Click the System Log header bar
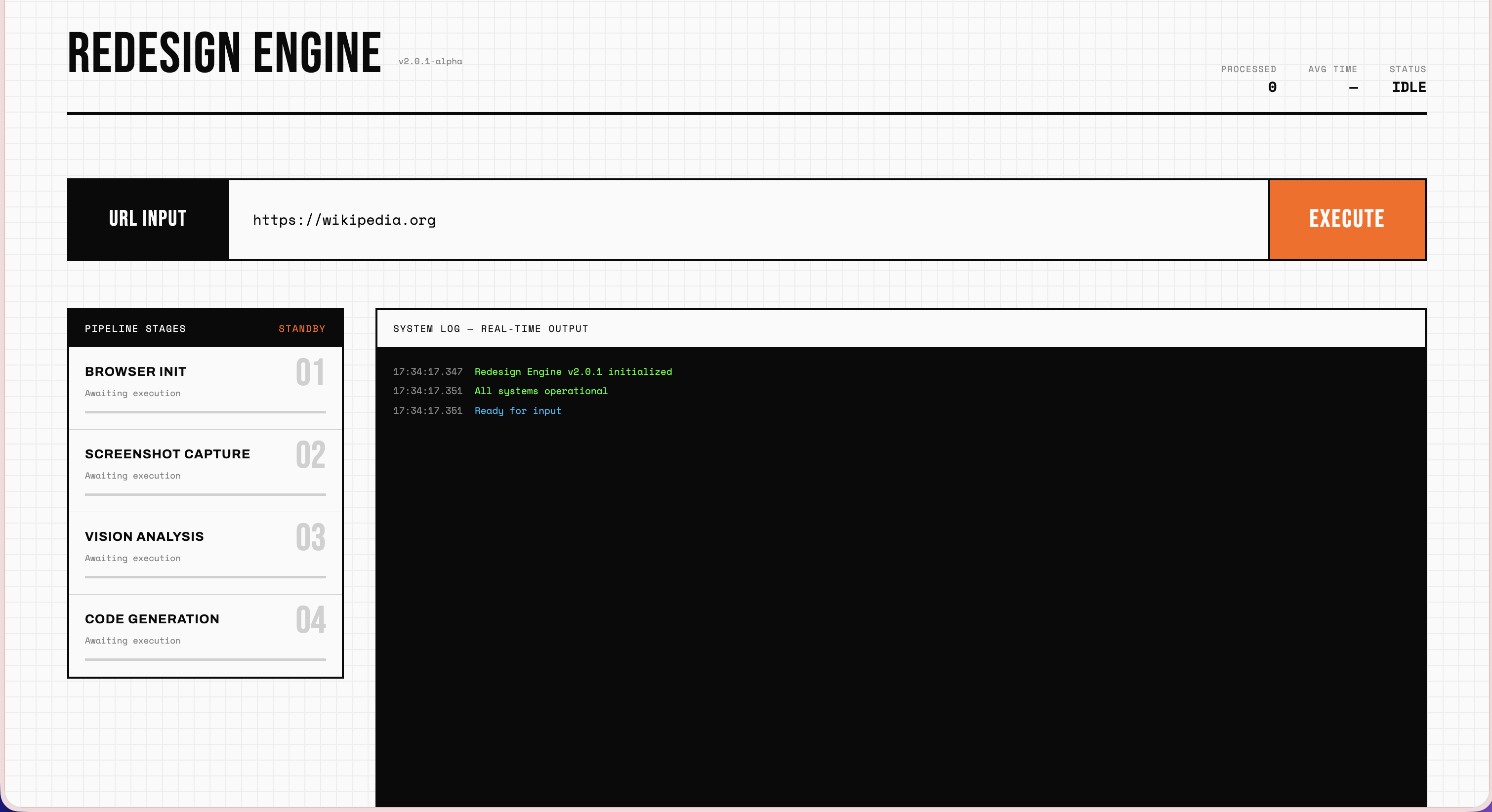The width and height of the screenshot is (1492, 812). 900,329
